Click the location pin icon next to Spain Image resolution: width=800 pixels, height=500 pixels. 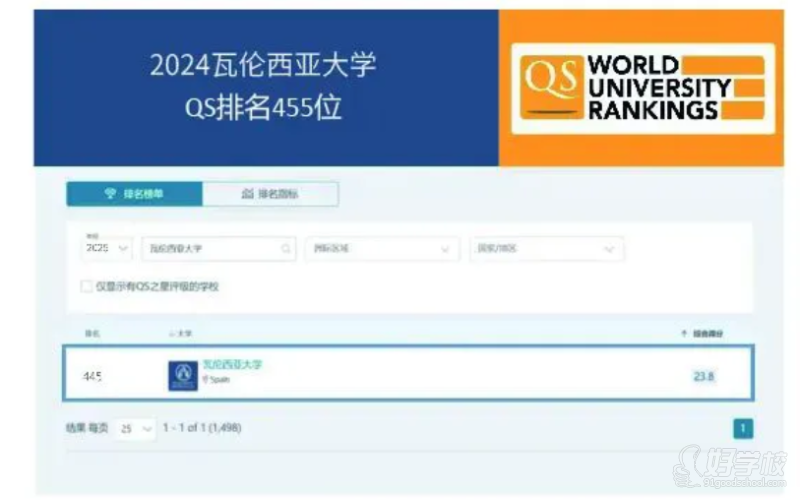(205, 381)
